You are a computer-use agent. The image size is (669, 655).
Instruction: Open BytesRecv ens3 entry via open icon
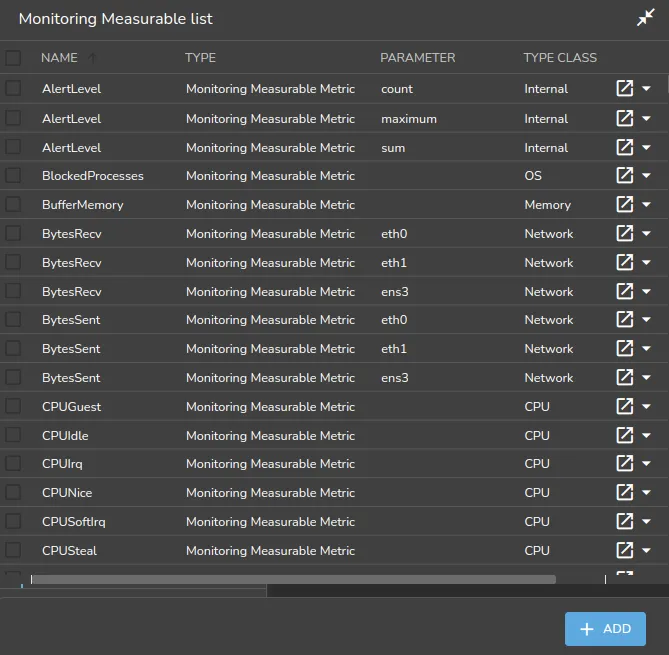[625, 291]
